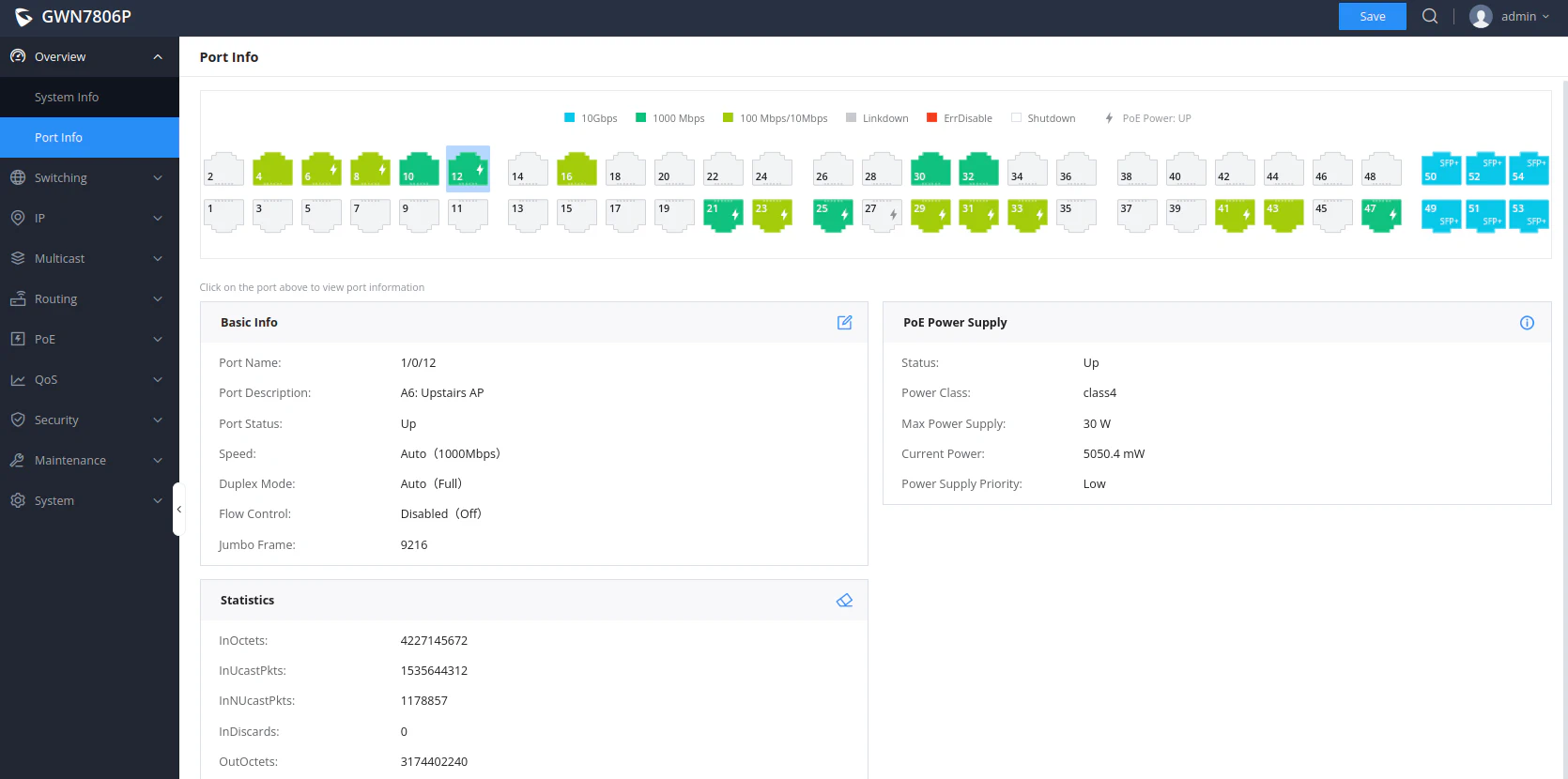Select SFP+ port 50
The image size is (1568, 779).
click(x=1441, y=169)
